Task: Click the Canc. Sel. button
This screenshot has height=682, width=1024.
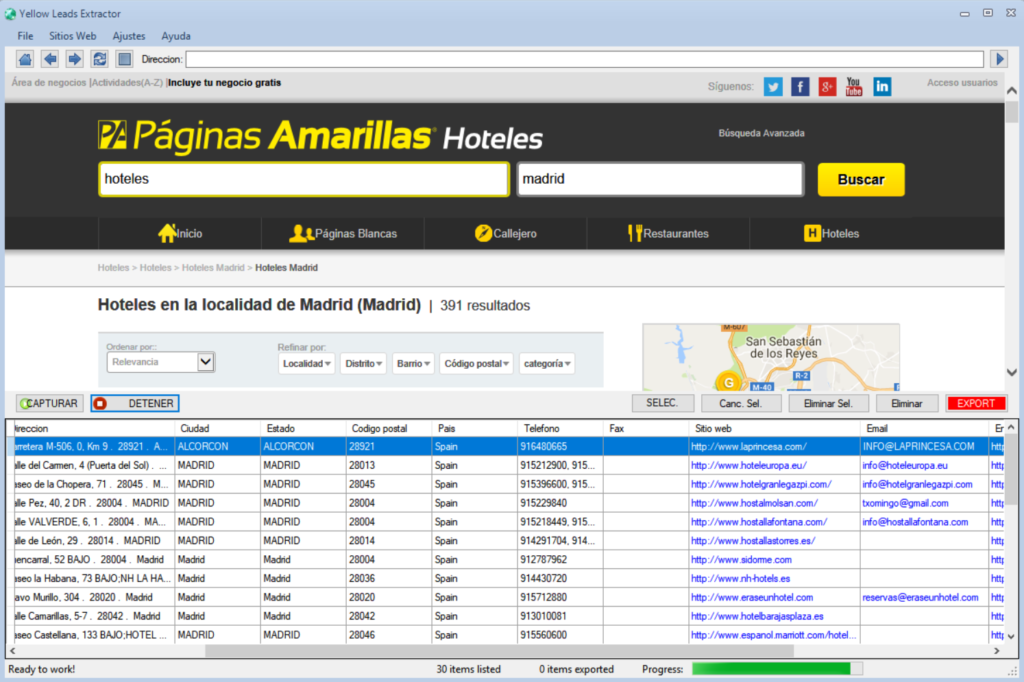Action: click(x=741, y=403)
